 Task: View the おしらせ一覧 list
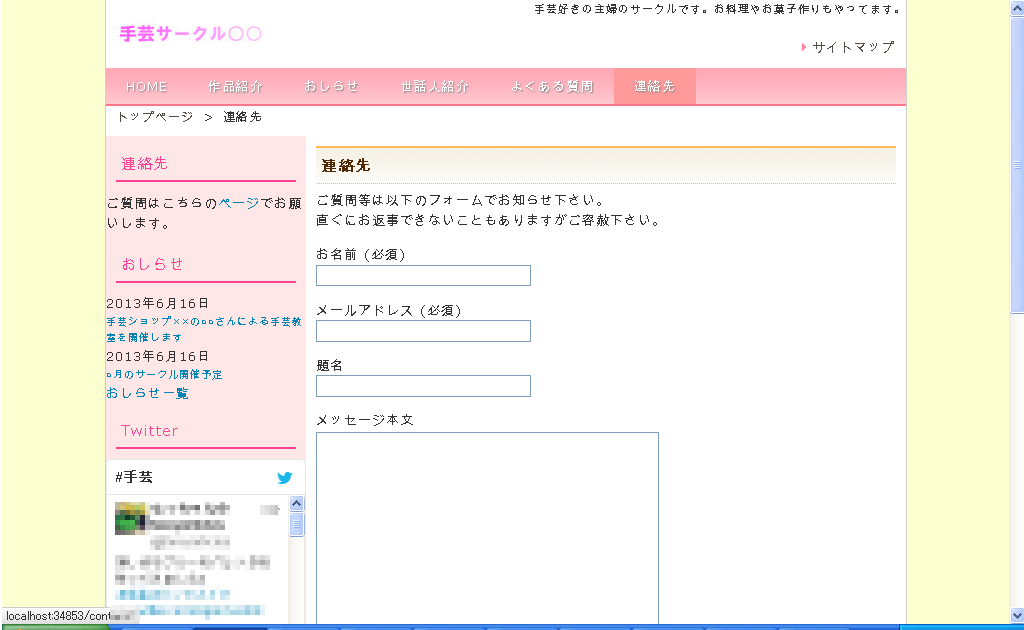coord(147,393)
